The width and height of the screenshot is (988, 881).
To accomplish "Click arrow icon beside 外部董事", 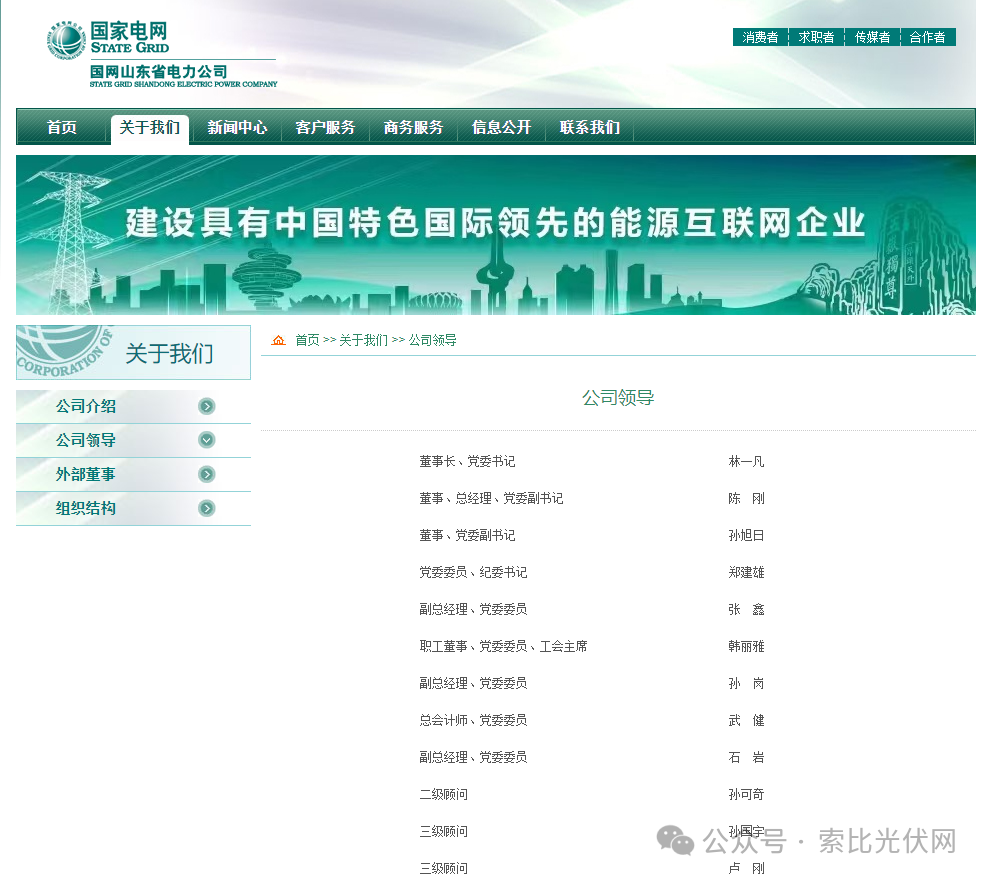I will (x=207, y=474).
